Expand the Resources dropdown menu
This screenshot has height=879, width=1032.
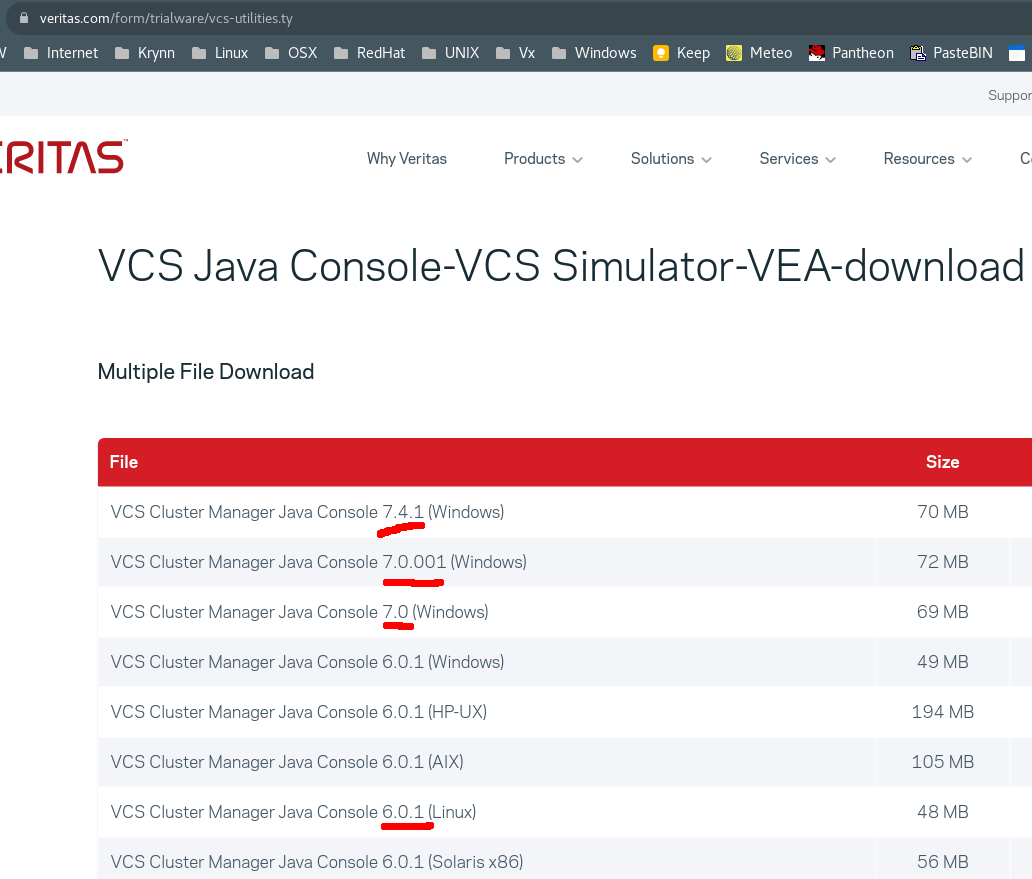click(x=927, y=159)
